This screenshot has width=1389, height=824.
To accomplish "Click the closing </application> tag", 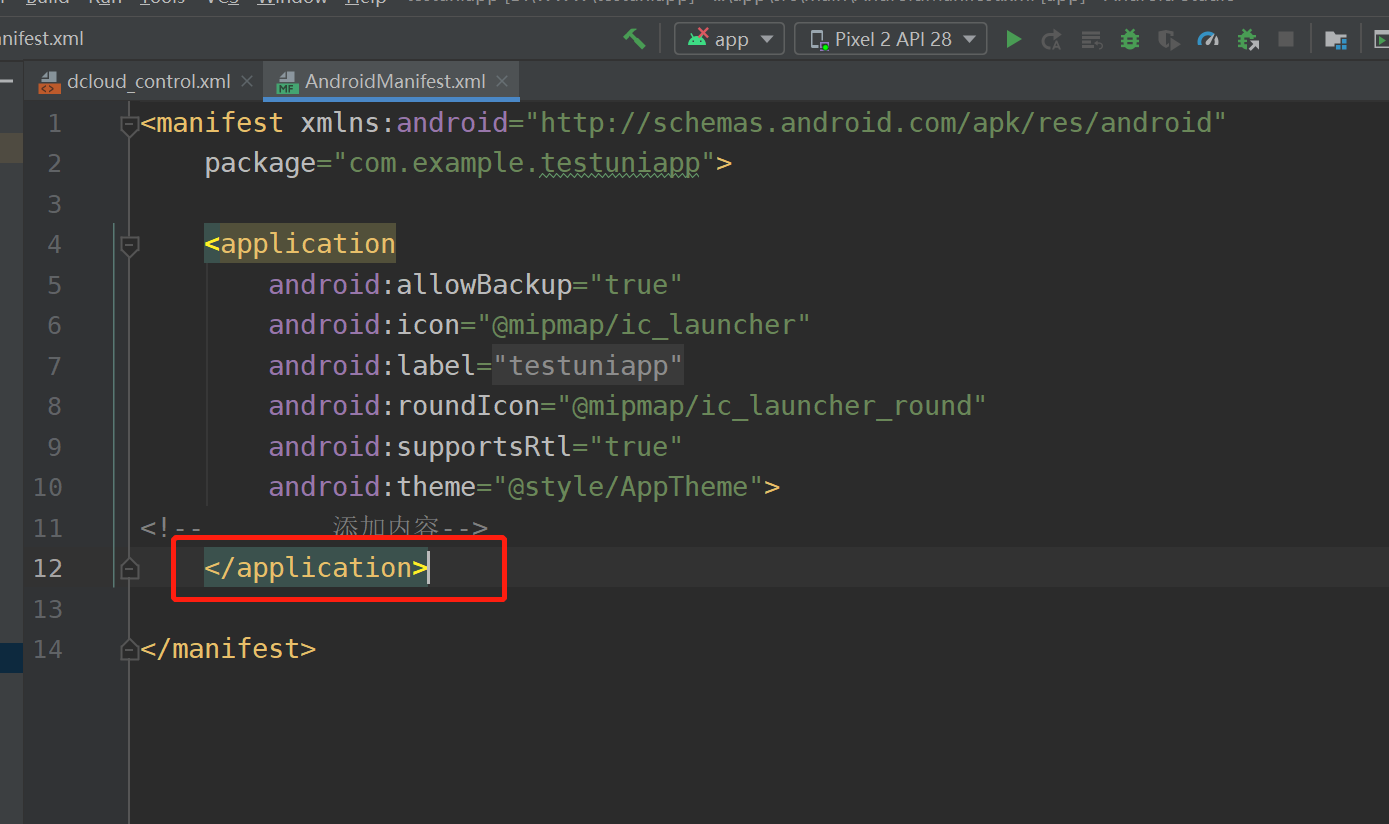I will coord(316,568).
